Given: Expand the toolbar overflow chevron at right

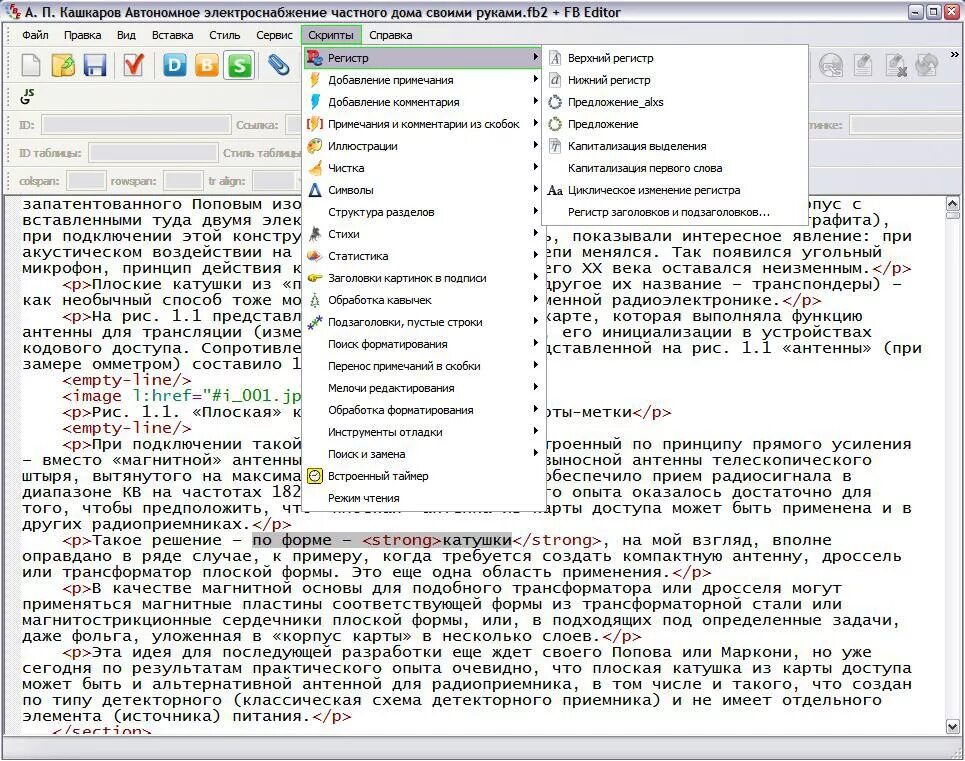Looking at the screenshot, I should [955, 55].
